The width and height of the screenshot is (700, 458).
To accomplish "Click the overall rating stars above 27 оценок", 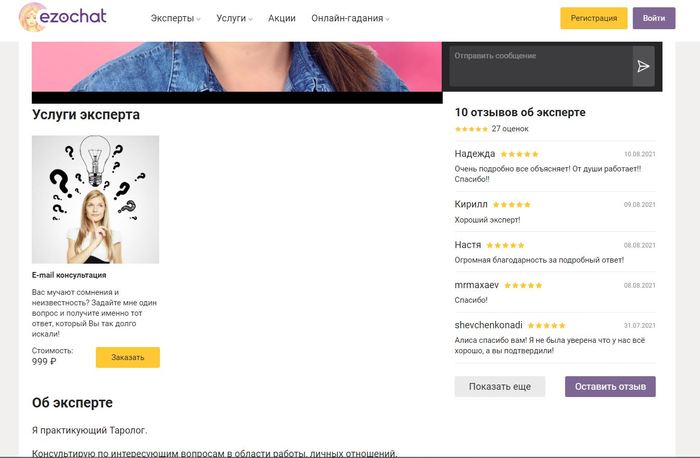I will pos(471,129).
